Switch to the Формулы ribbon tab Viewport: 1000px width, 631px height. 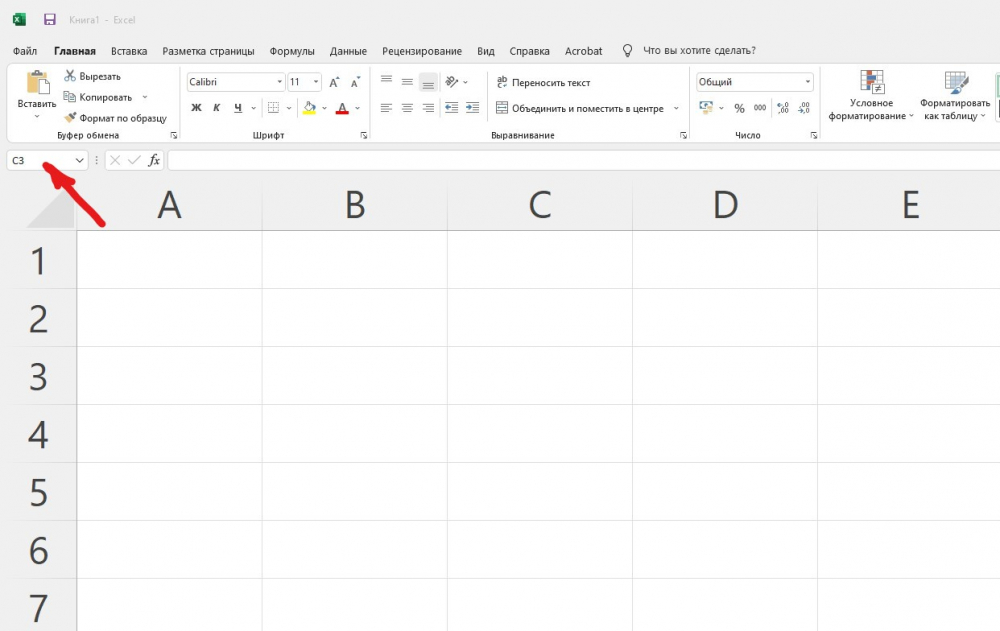click(x=292, y=51)
